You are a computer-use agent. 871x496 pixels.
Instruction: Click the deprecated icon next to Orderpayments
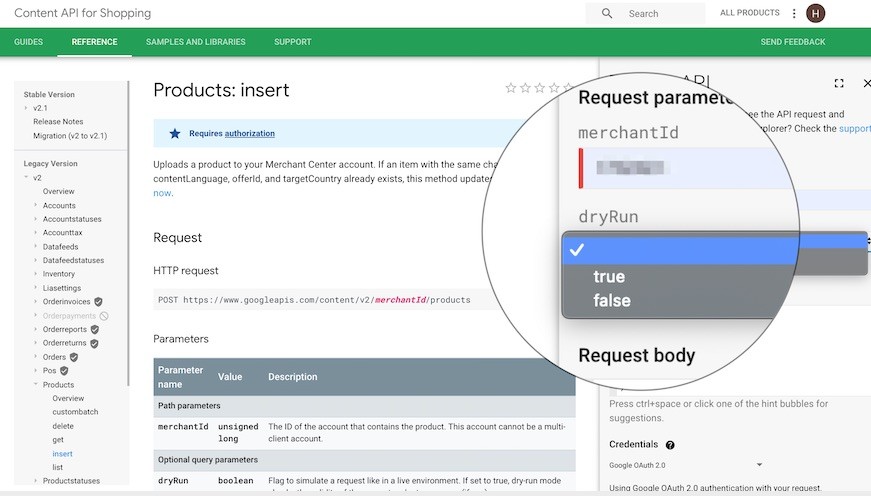coord(104,315)
